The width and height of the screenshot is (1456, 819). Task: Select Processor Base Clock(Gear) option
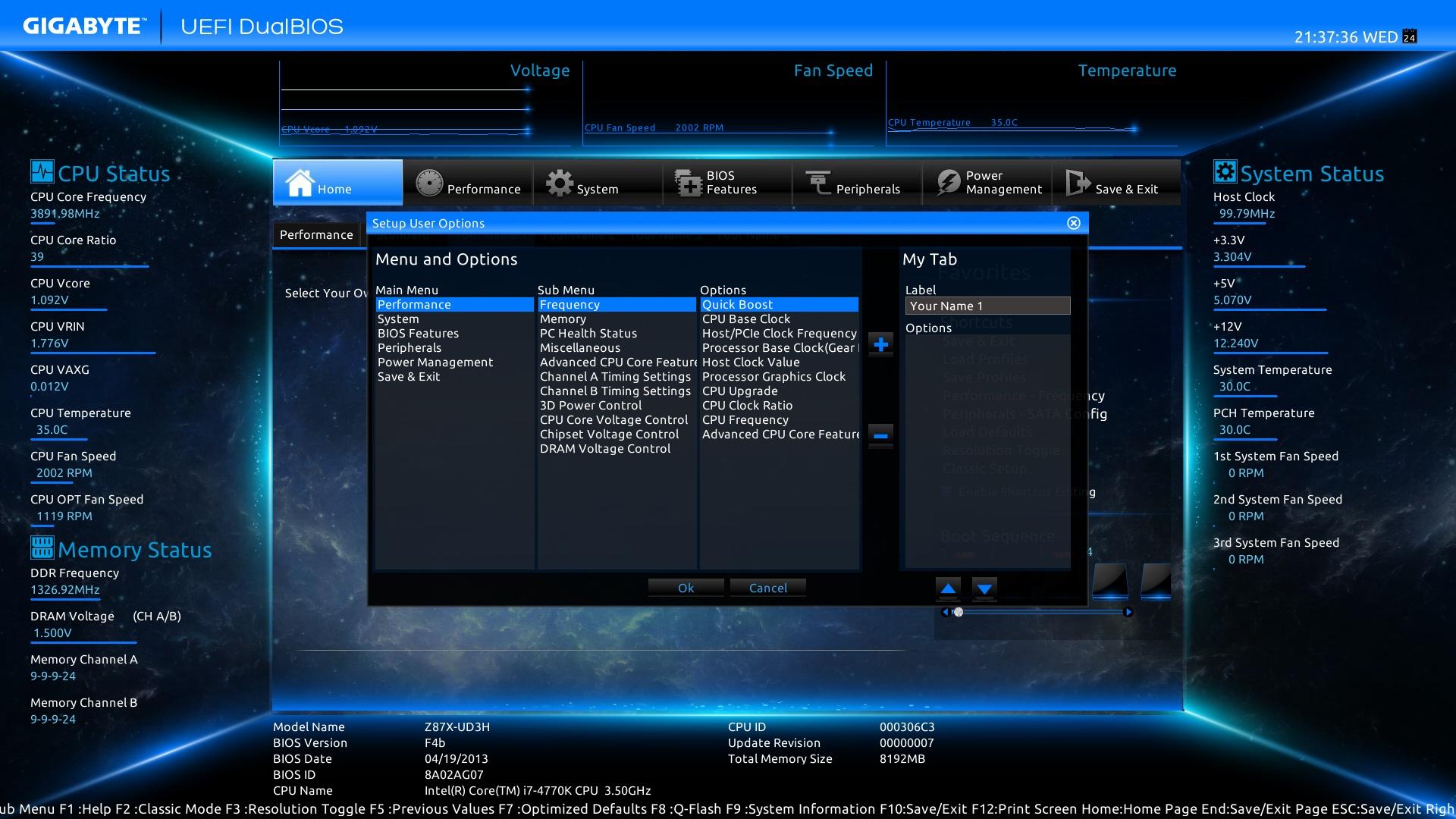pos(779,348)
